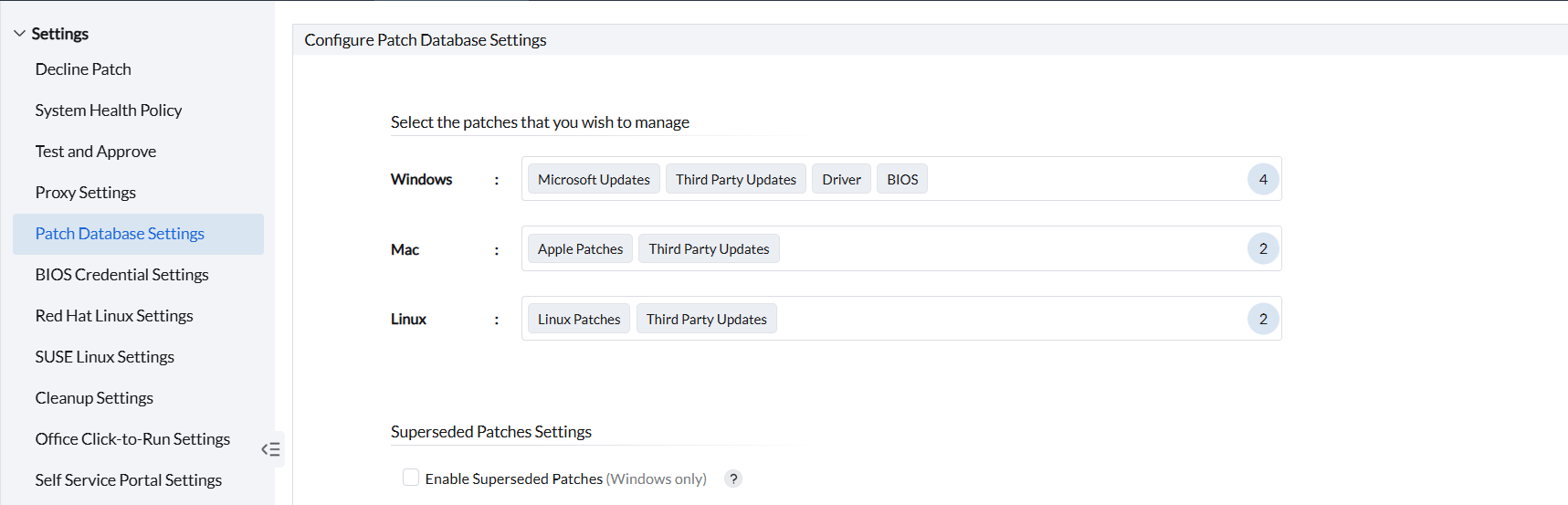
Task: Open Decline Patch settings page
Action: point(83,69)
